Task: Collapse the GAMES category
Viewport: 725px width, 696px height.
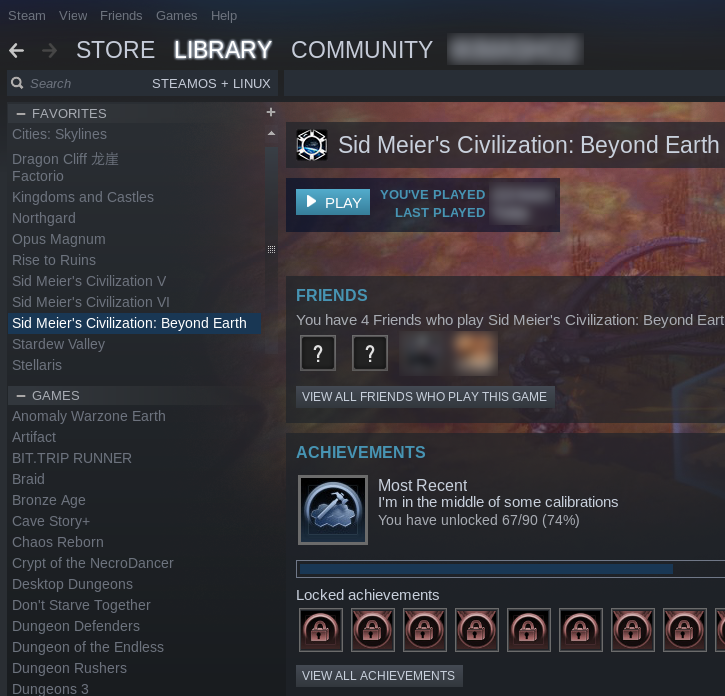Action: pos(21,396)
